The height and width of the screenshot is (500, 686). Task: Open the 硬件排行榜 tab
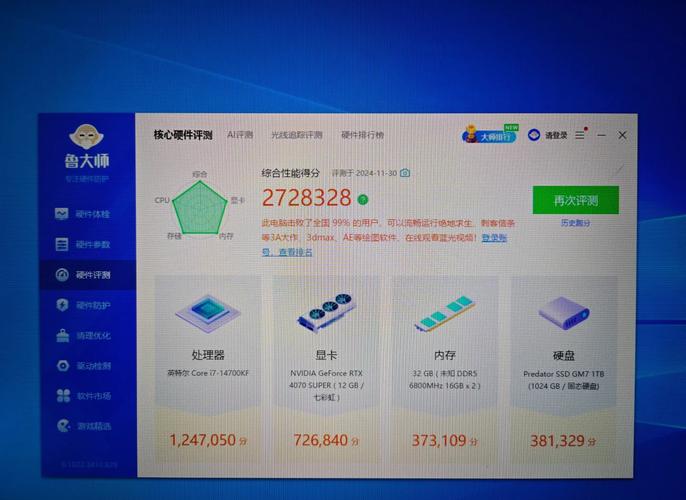coord(361,135)
